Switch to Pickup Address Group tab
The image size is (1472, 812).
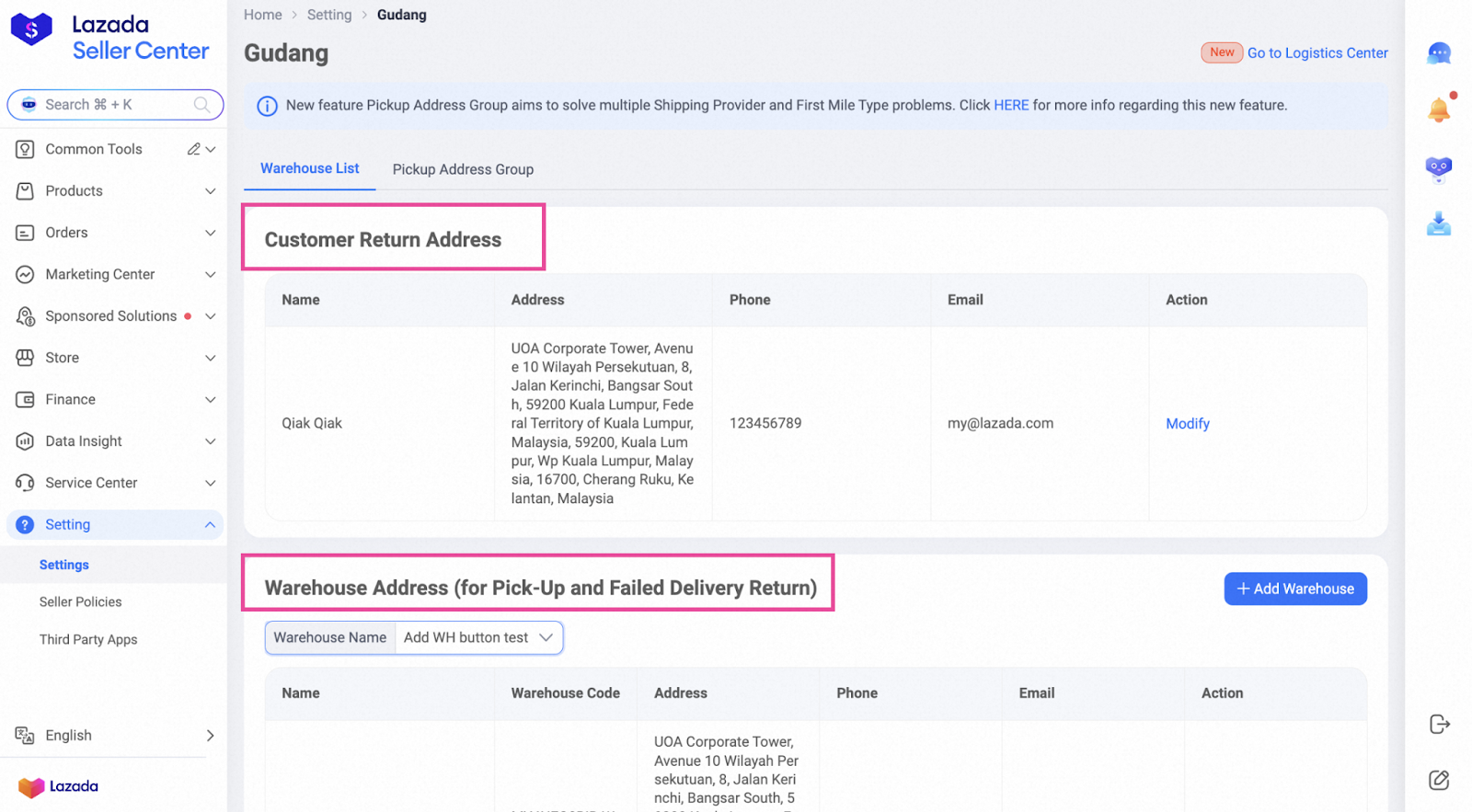(463, 169)
